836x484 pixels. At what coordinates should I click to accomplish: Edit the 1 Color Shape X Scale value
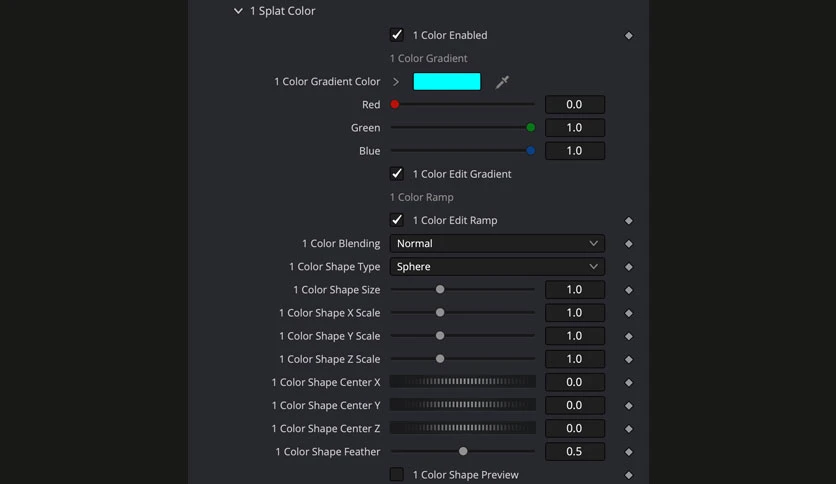point(575,313)
